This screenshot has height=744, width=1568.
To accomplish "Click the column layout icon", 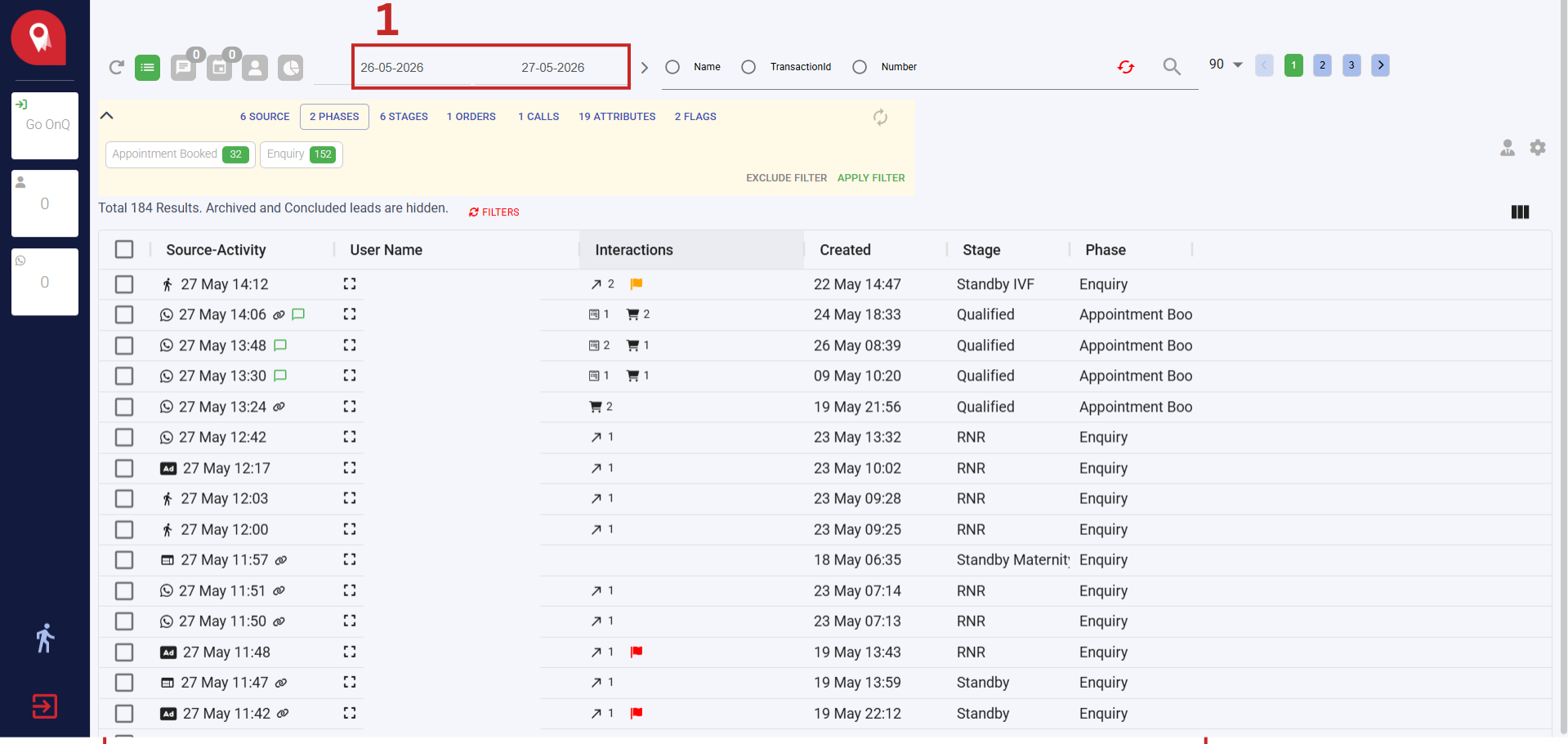I will tap(1520, 212).
